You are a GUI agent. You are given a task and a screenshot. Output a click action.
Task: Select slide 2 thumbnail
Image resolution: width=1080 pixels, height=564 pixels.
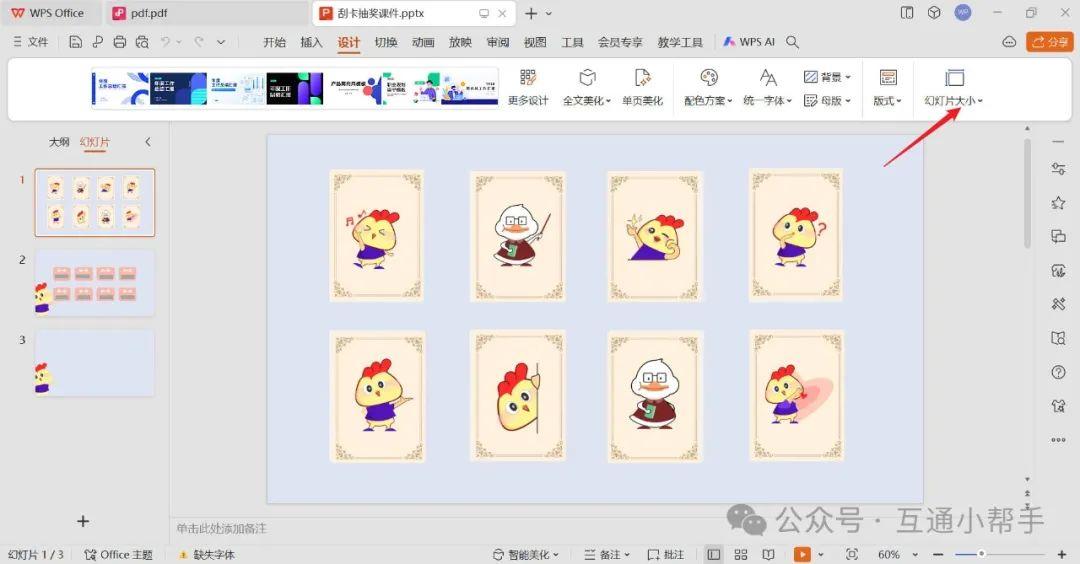pyautogui.click(x=95, y=281)
